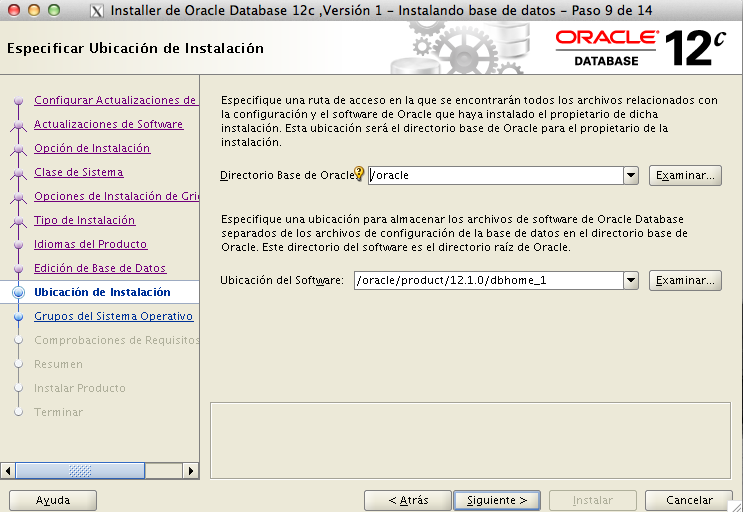This screenshot has height=512, width=743.
Task: Click the Opciones de Instalación de Grid bullet
Action: point(18,197)
